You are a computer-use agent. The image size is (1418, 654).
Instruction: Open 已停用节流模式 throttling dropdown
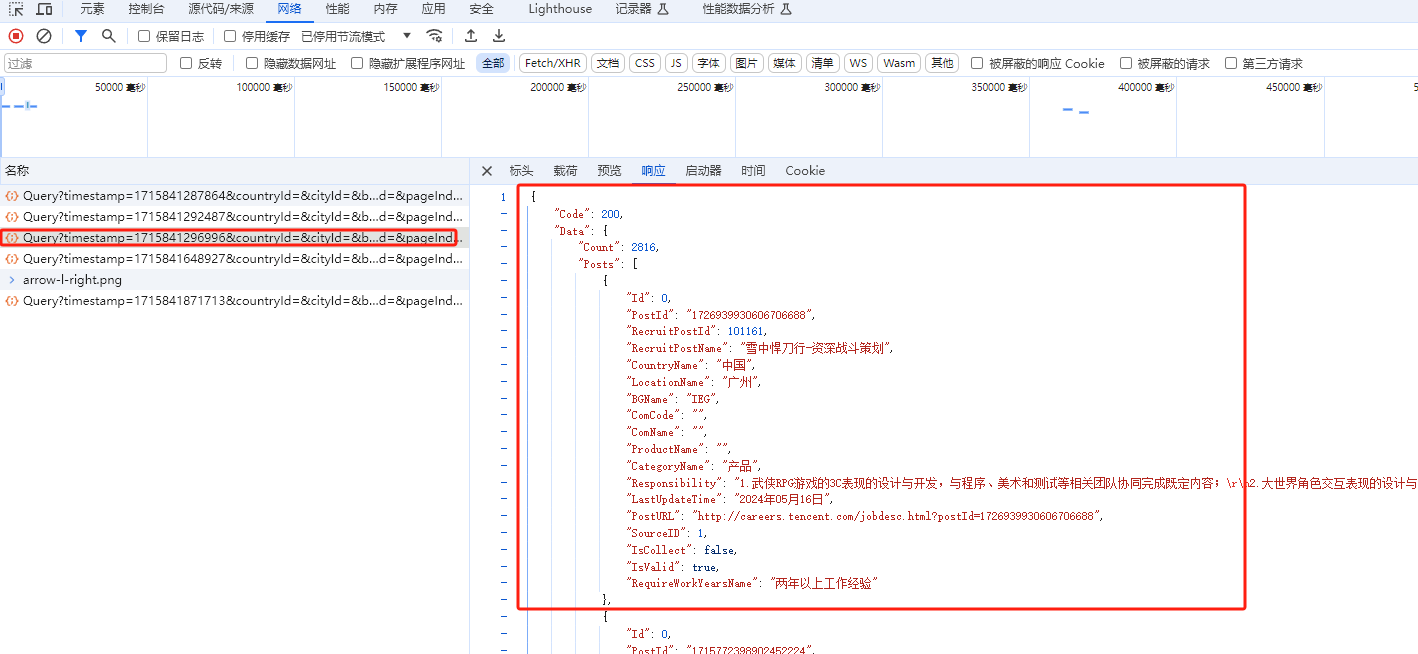coord(357,36)
